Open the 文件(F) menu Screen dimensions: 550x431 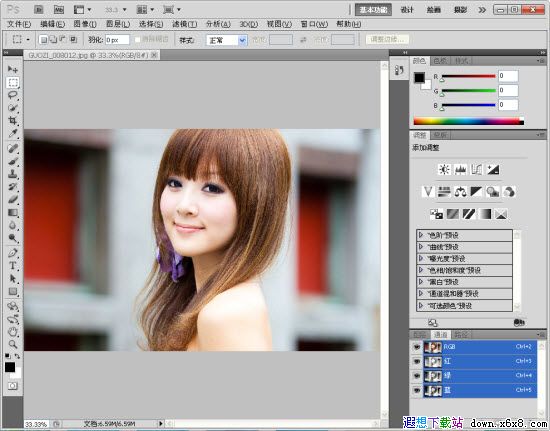pyautogui.click(x=19, y=24)
